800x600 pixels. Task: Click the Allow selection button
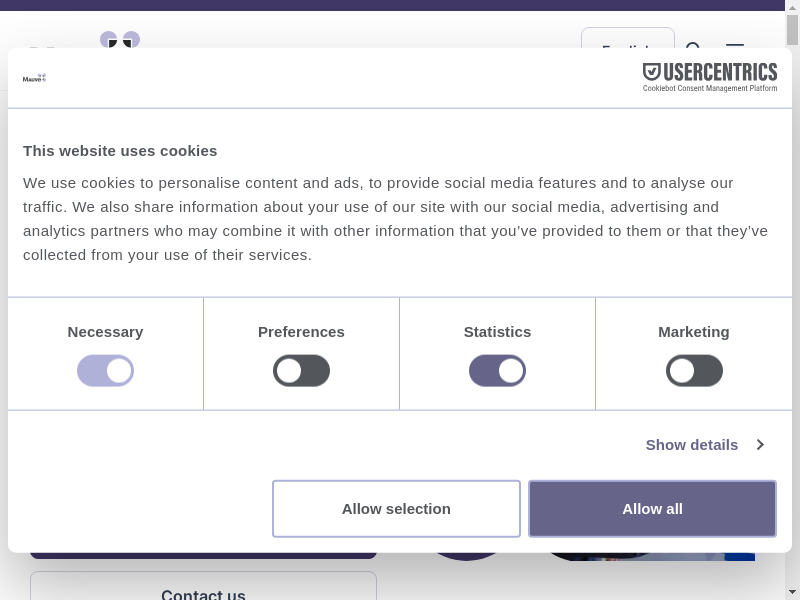(396, 509)
